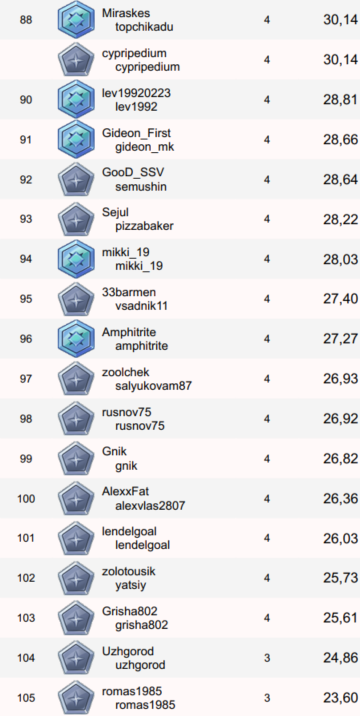This screenshot has width=360, height=716.
Task: Select the blue hexagon badge for mikki_19
Action: 76,259
